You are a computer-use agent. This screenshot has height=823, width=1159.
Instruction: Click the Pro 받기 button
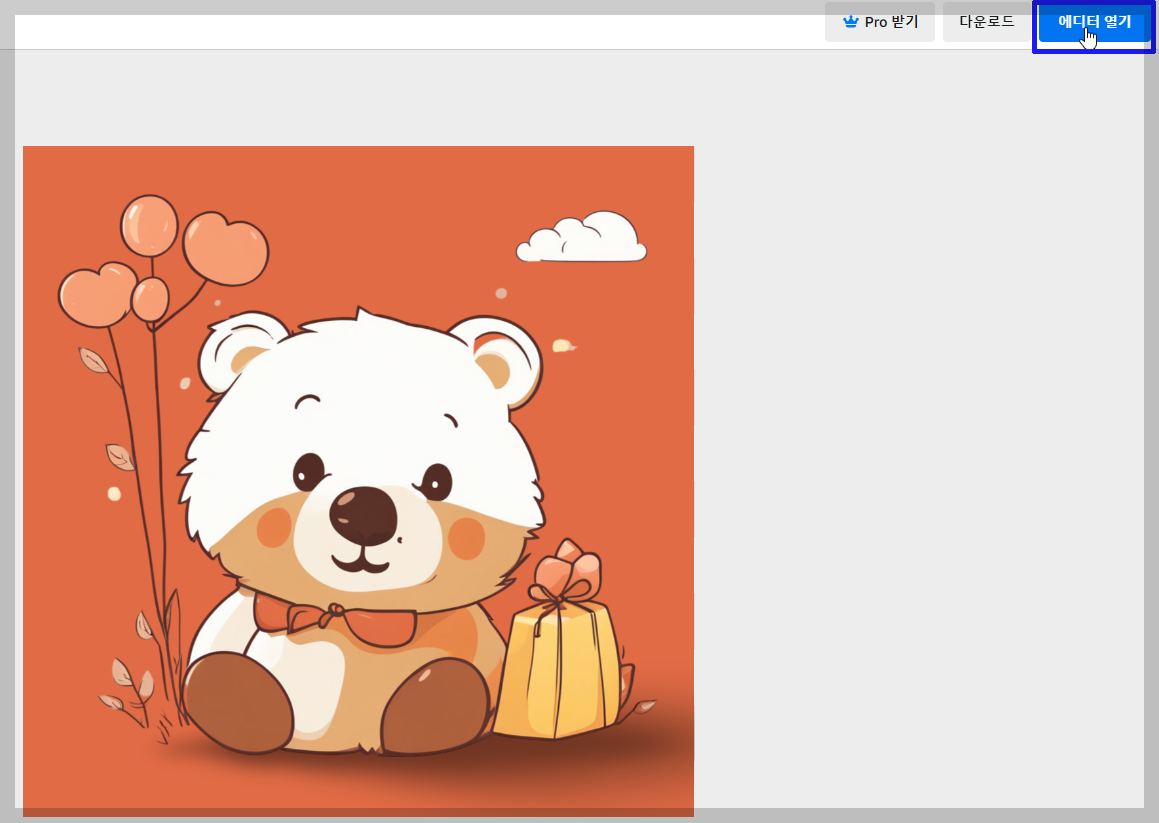pyautogui.click(x=880, y=22)
